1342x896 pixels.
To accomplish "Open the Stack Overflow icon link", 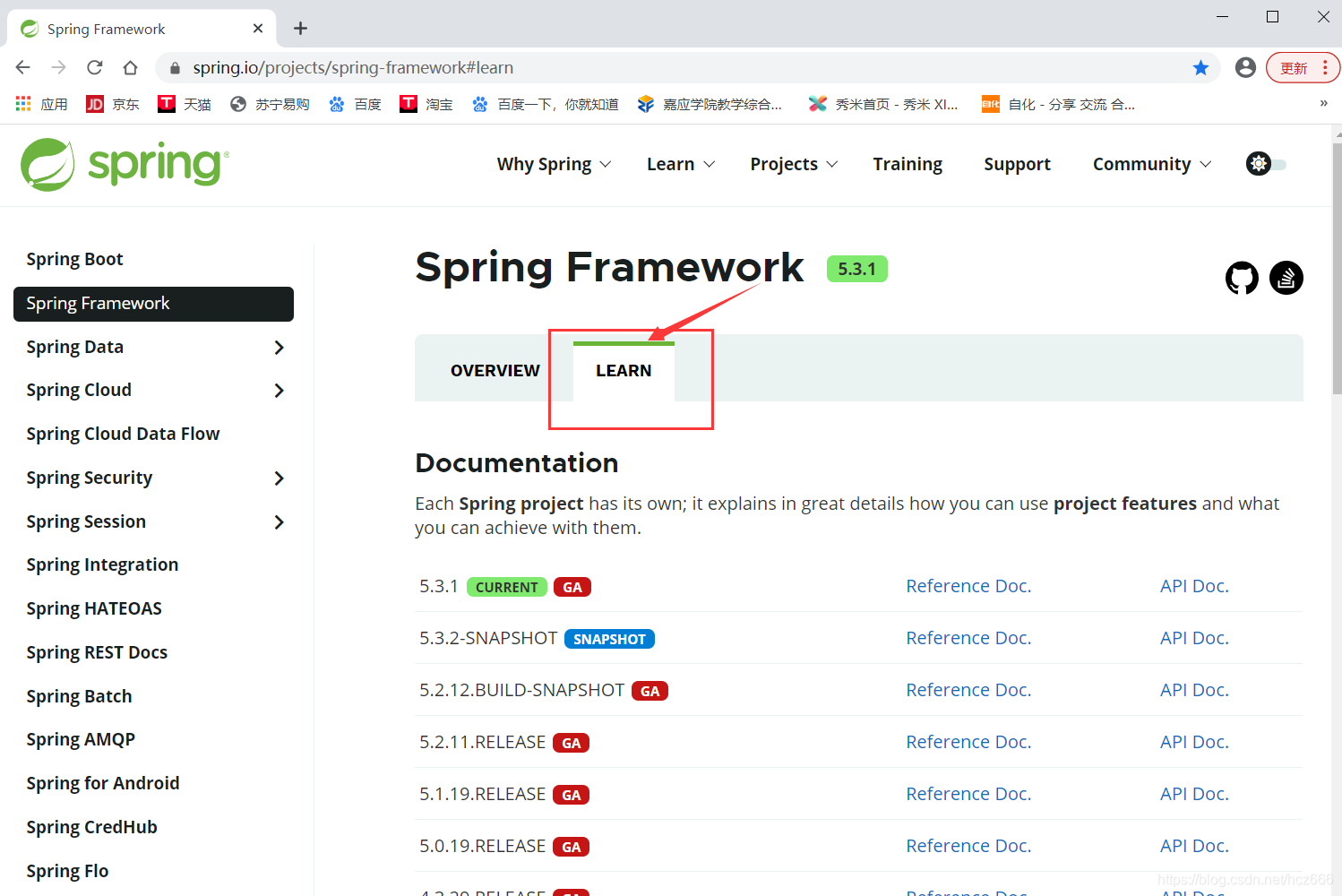I will pyautogui.click(x=1286, y=278).
